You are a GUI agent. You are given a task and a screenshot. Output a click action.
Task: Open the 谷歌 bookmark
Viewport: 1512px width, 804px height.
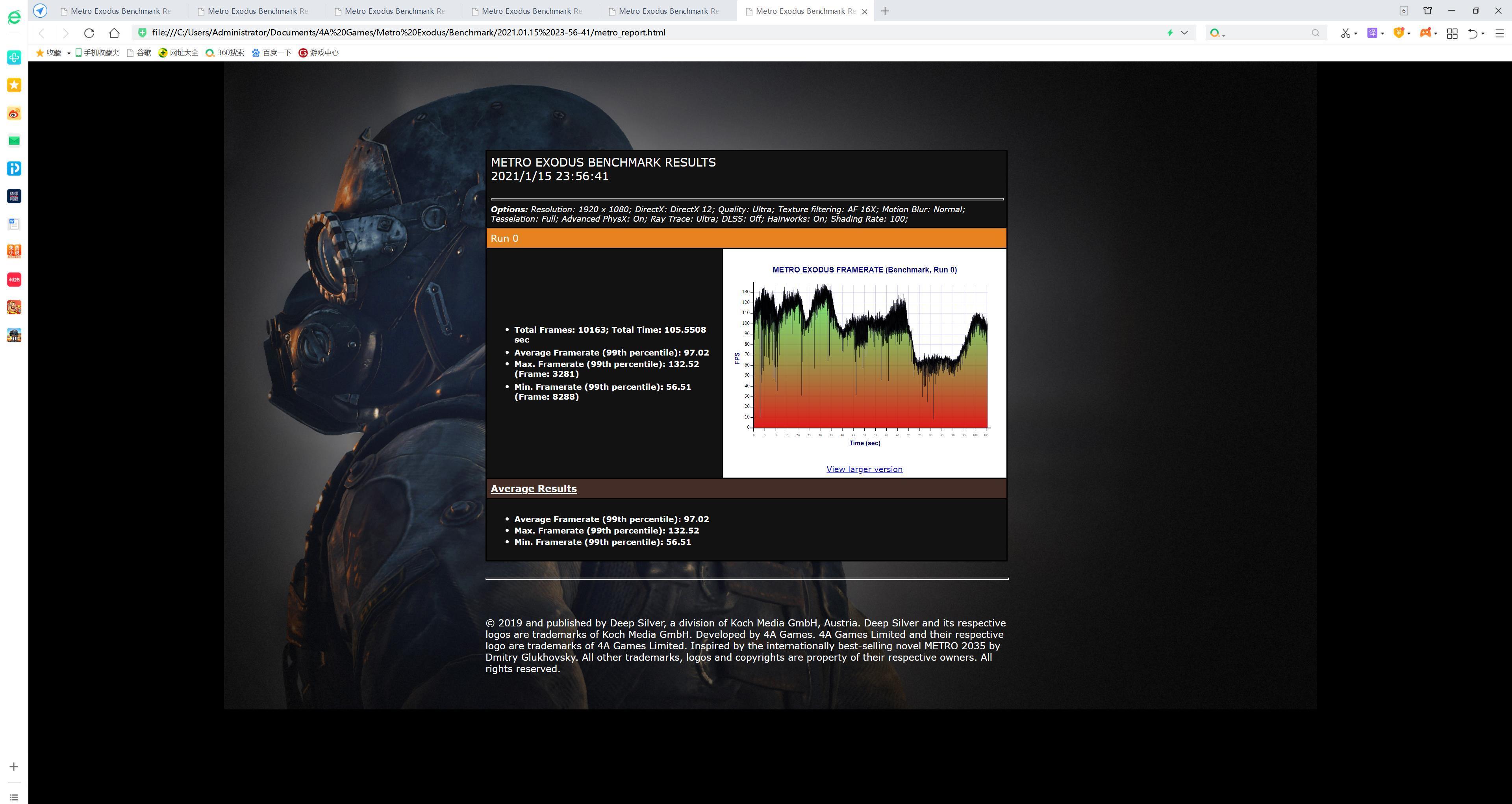pyautogui.click(x=139, y=53)
